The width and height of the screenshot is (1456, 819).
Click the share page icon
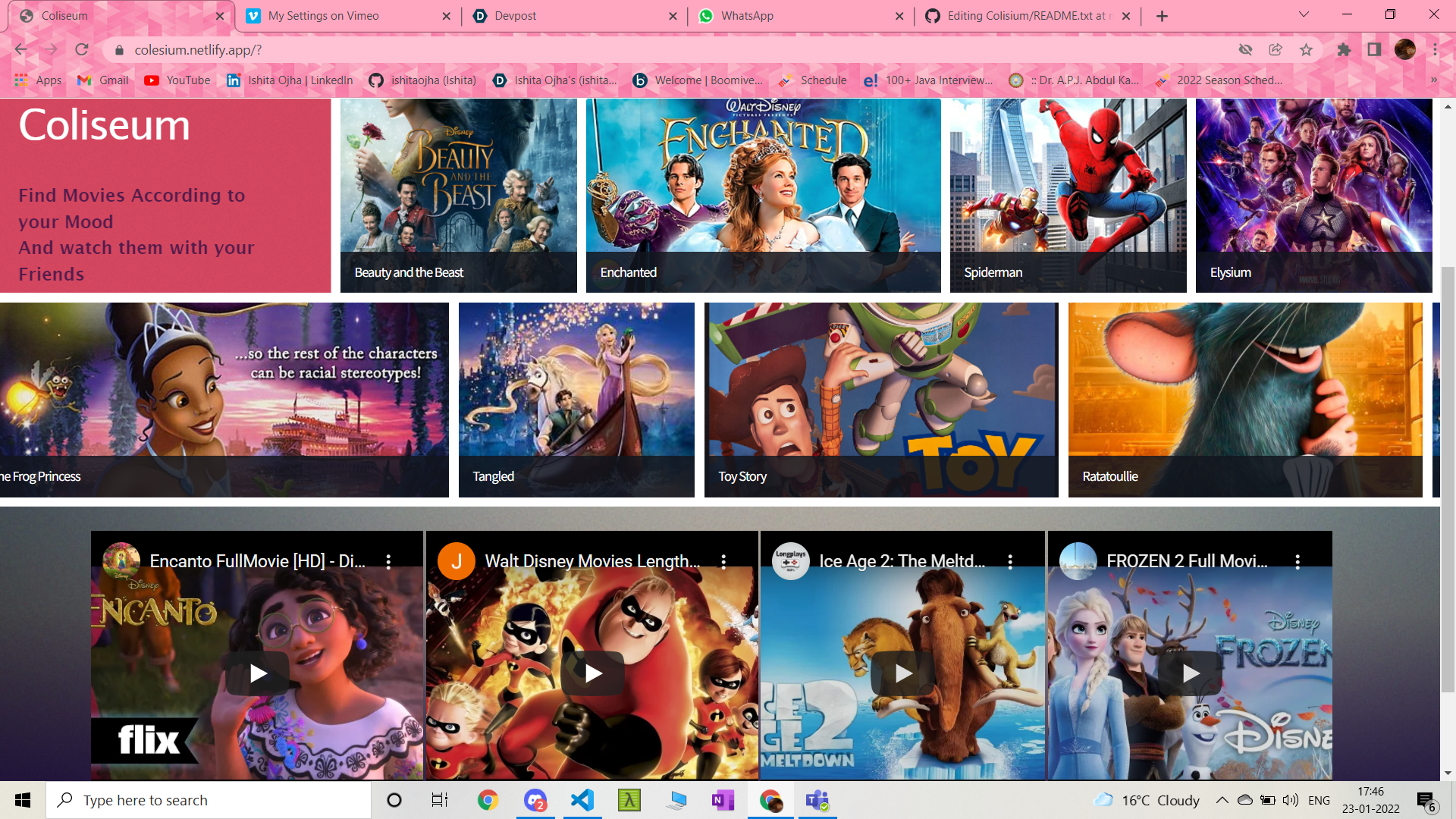pos(1276,50)
